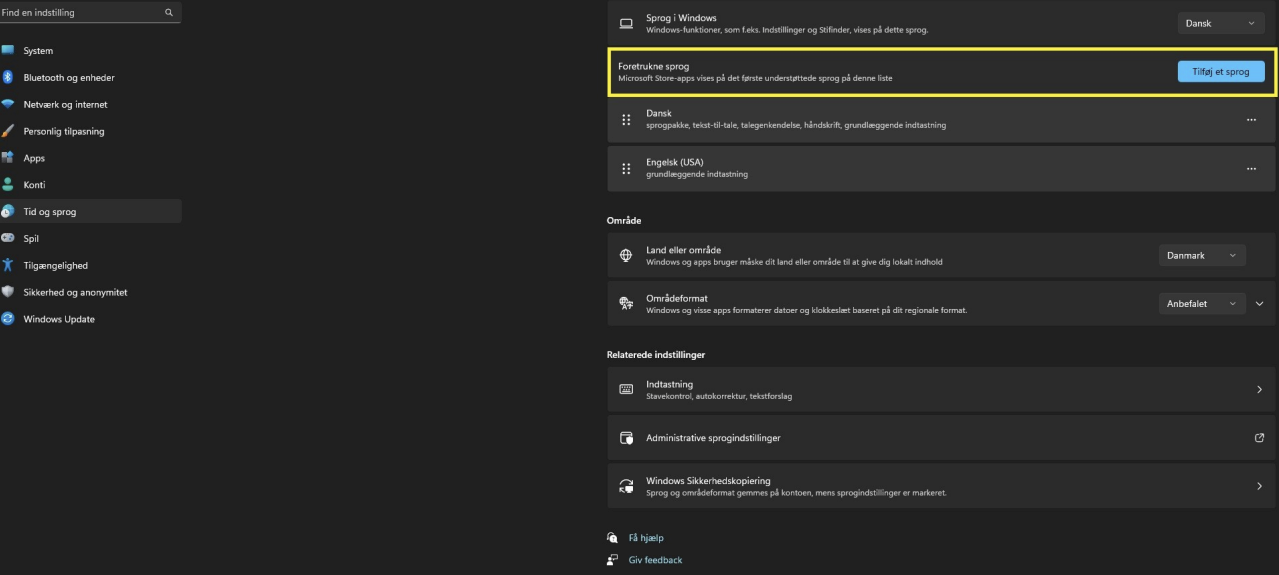Viewport: 1279px width, 575px height.
Task: Select the Dansk language row
Action: [x=942, y=119]
